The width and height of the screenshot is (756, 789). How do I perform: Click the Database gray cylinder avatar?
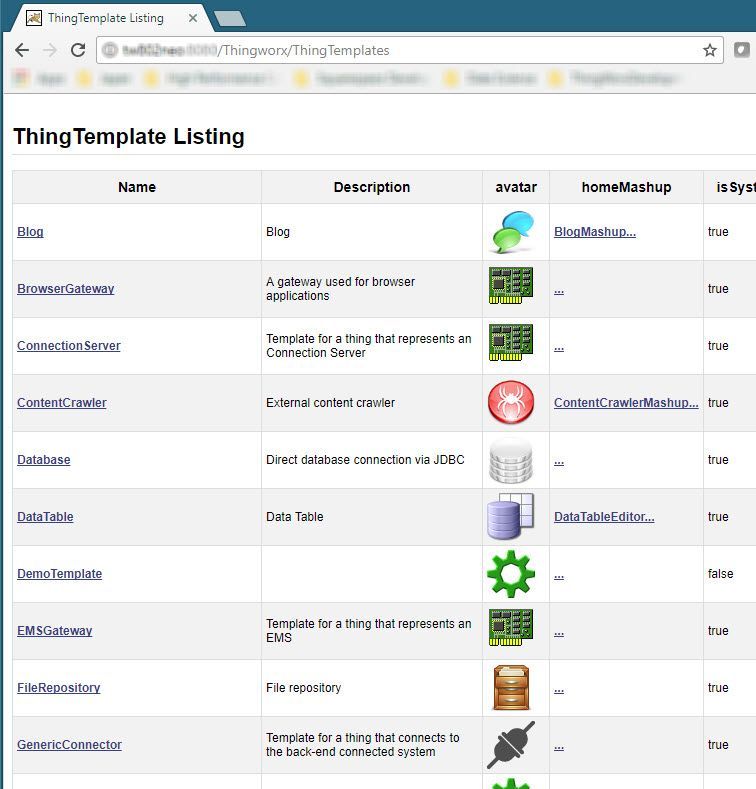pyautogui.click(x=511, y=459)
